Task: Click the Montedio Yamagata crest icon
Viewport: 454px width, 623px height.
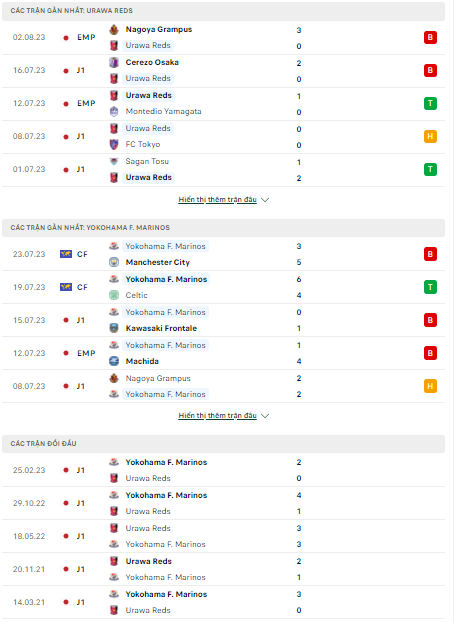Action: point(114,112)
